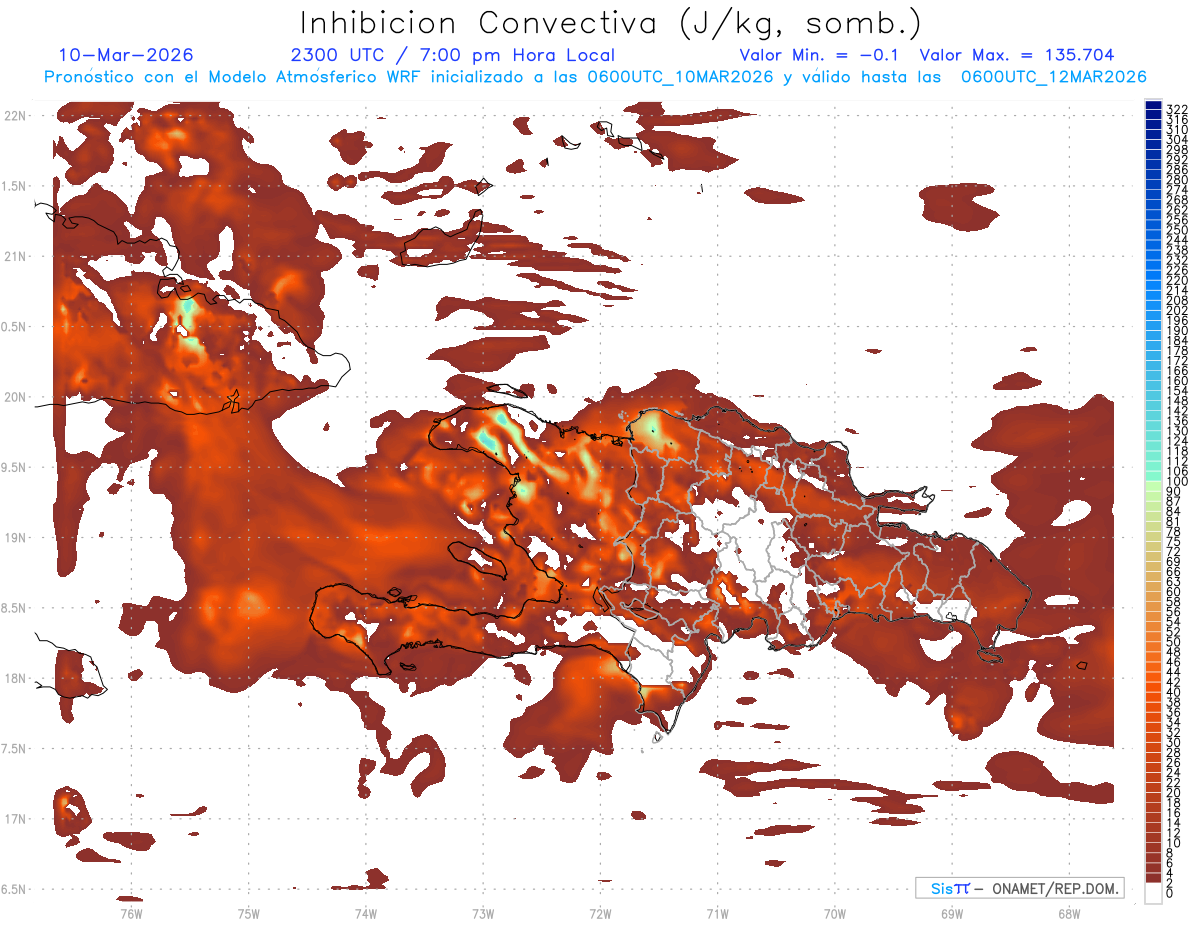The image size is (1200, 927).
Task: Click the "160" value on the color scale
Action: (x=1176, y=381)
